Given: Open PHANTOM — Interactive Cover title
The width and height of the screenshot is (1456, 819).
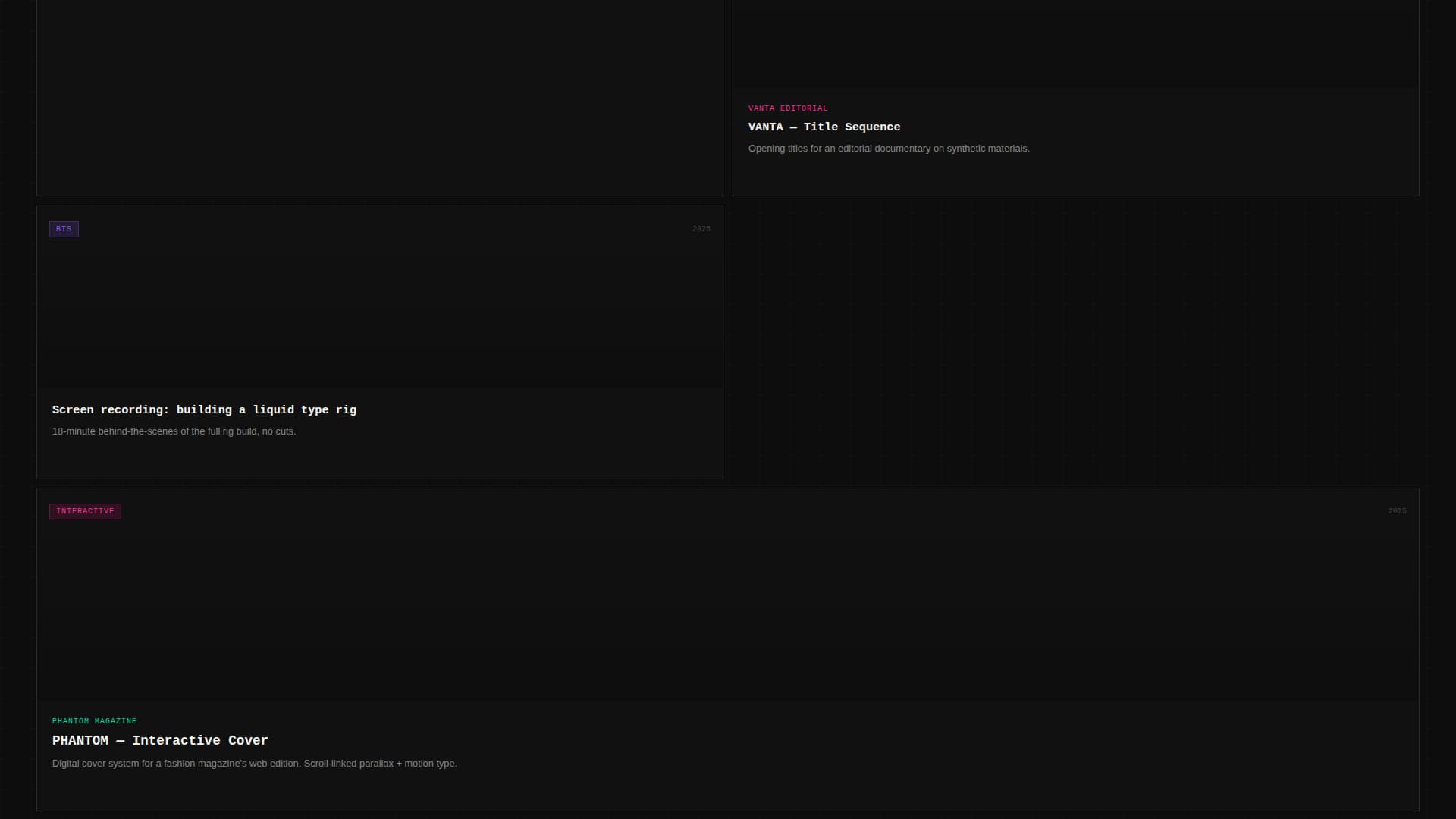Looking at the screenshot, I should click(x=160, y=741).
